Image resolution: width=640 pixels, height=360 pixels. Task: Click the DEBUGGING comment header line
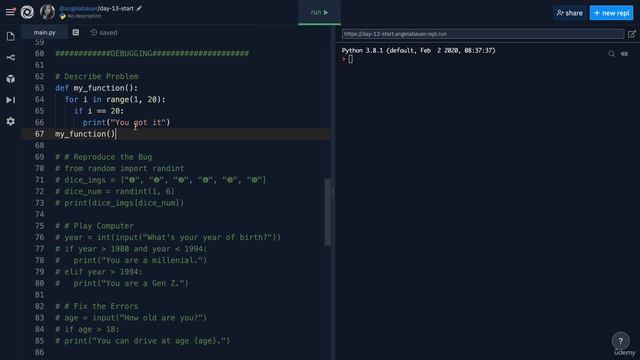click(152, 53)
